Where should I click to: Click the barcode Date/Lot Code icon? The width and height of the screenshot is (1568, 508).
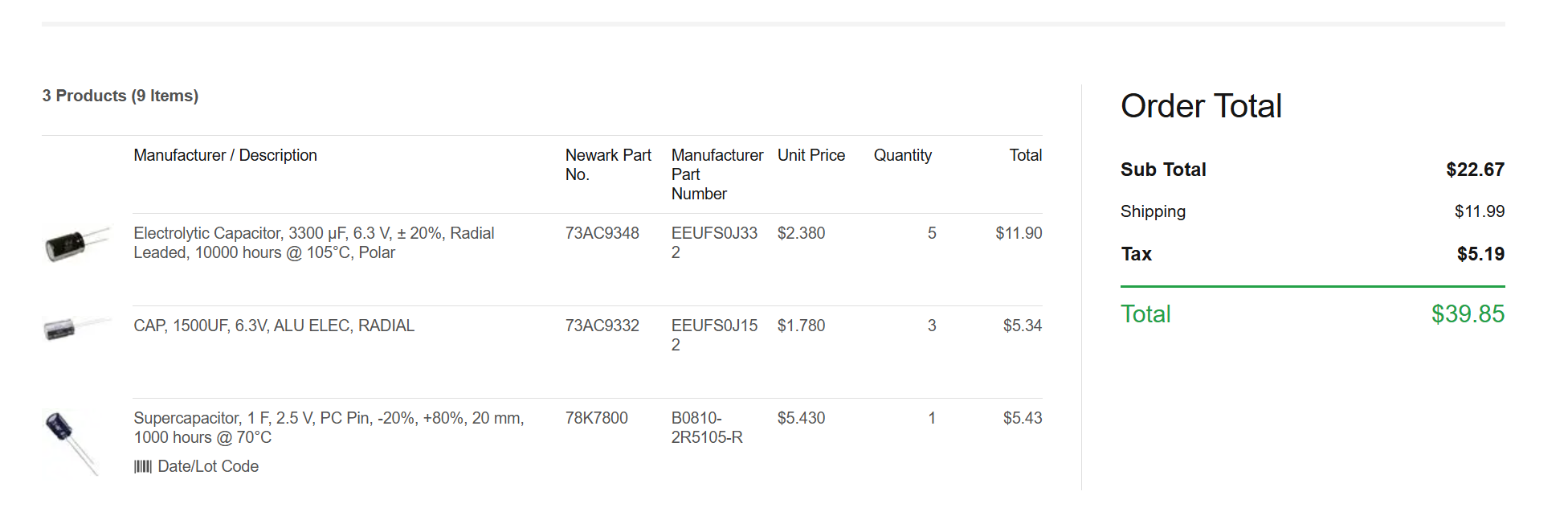click(142, 467)
